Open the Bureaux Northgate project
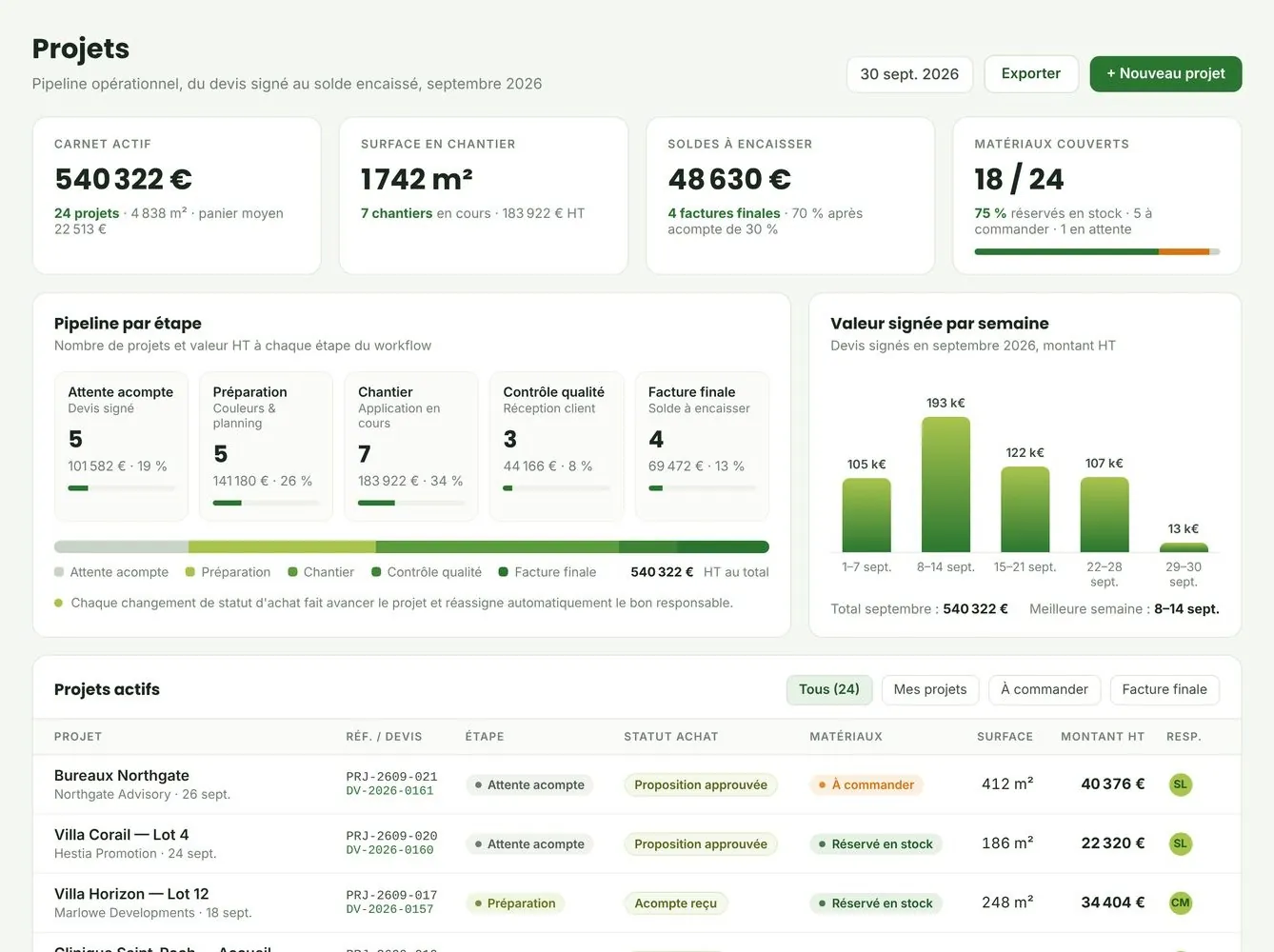The height and width of the screenshot is (952, 1274). point(122,776)
